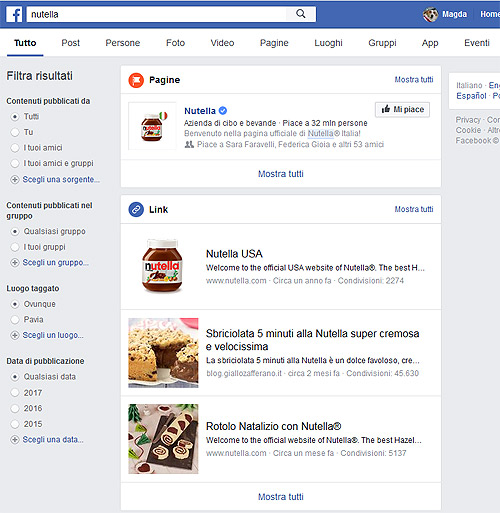Select the Qualsiasi data option
The height and width of the screenshot is (513, 500).
tap(15, 377)
